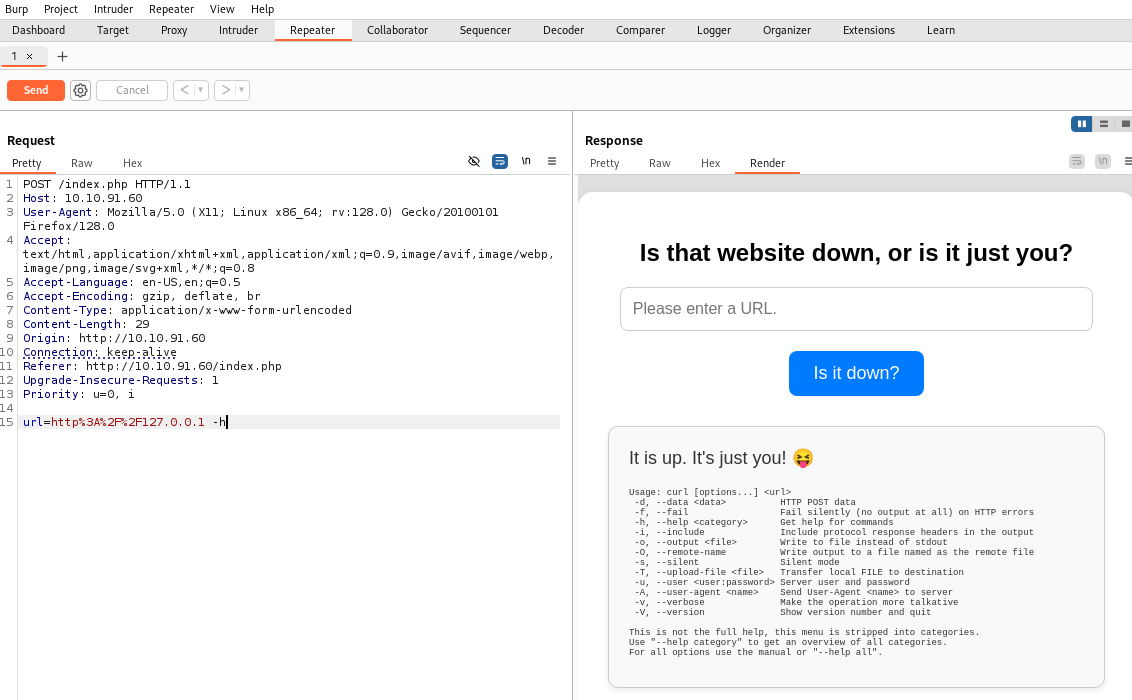The height and width of the screenshot is (700, 1132).
Task: Toggle newline display in Request editor
Action: click(x=526, y=162)
